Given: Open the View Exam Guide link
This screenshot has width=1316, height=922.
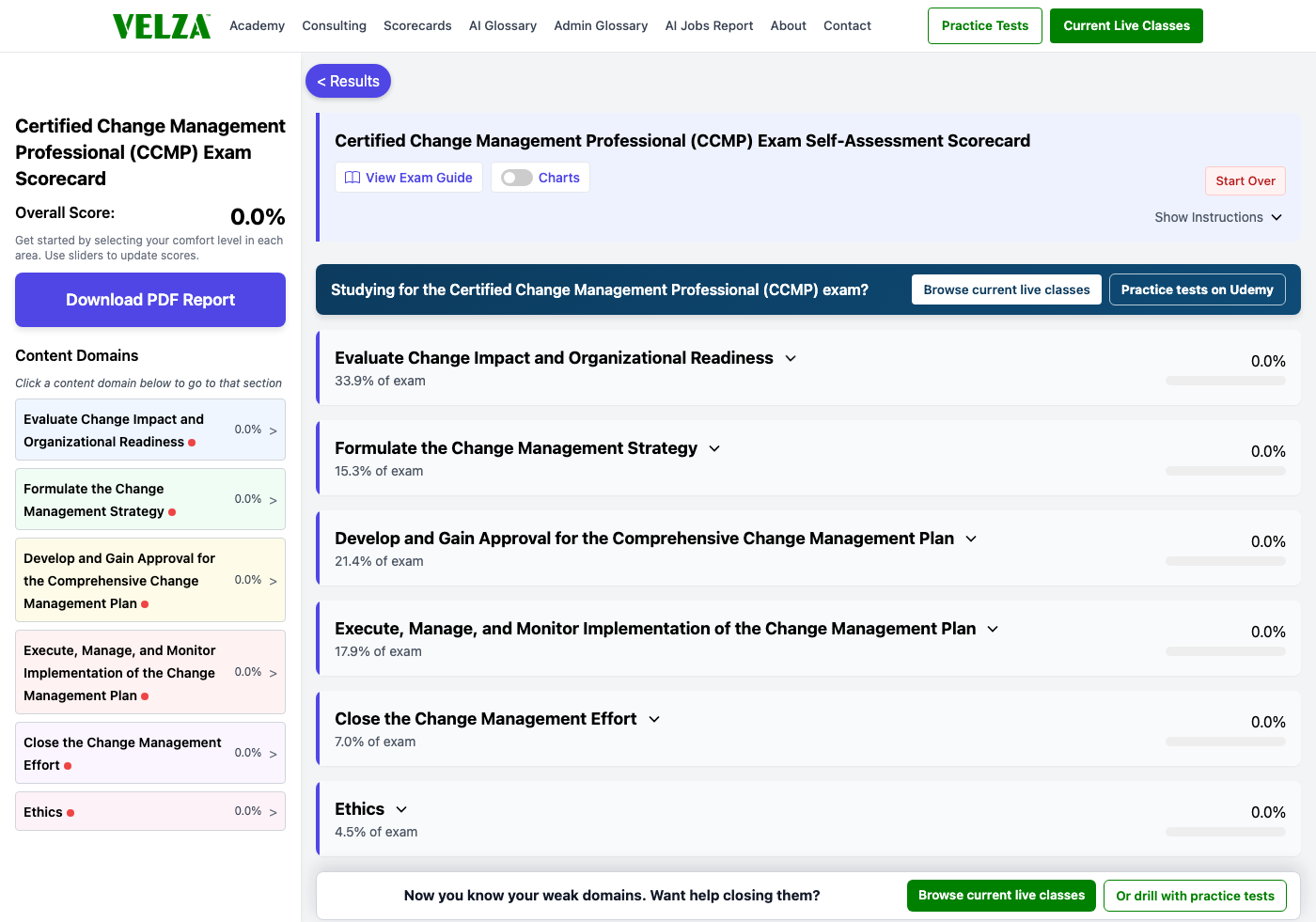Looking at the screenshot, I should point(409,178).
